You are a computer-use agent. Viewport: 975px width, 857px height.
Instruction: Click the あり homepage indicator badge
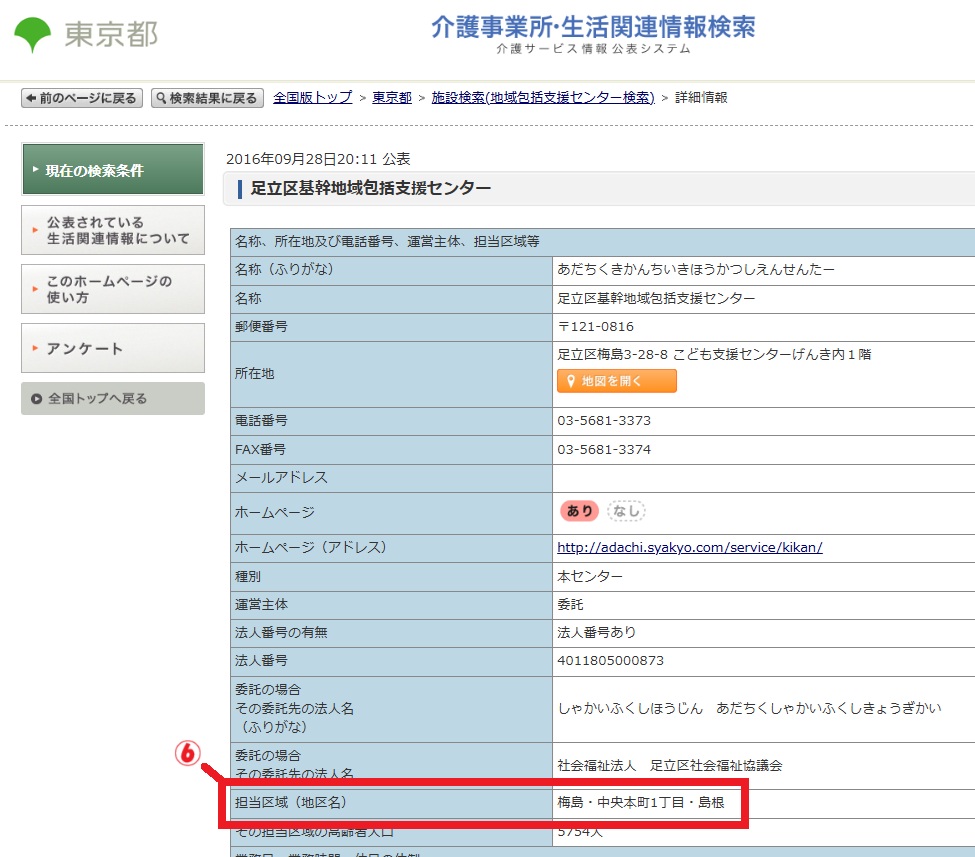click(580, 511)
